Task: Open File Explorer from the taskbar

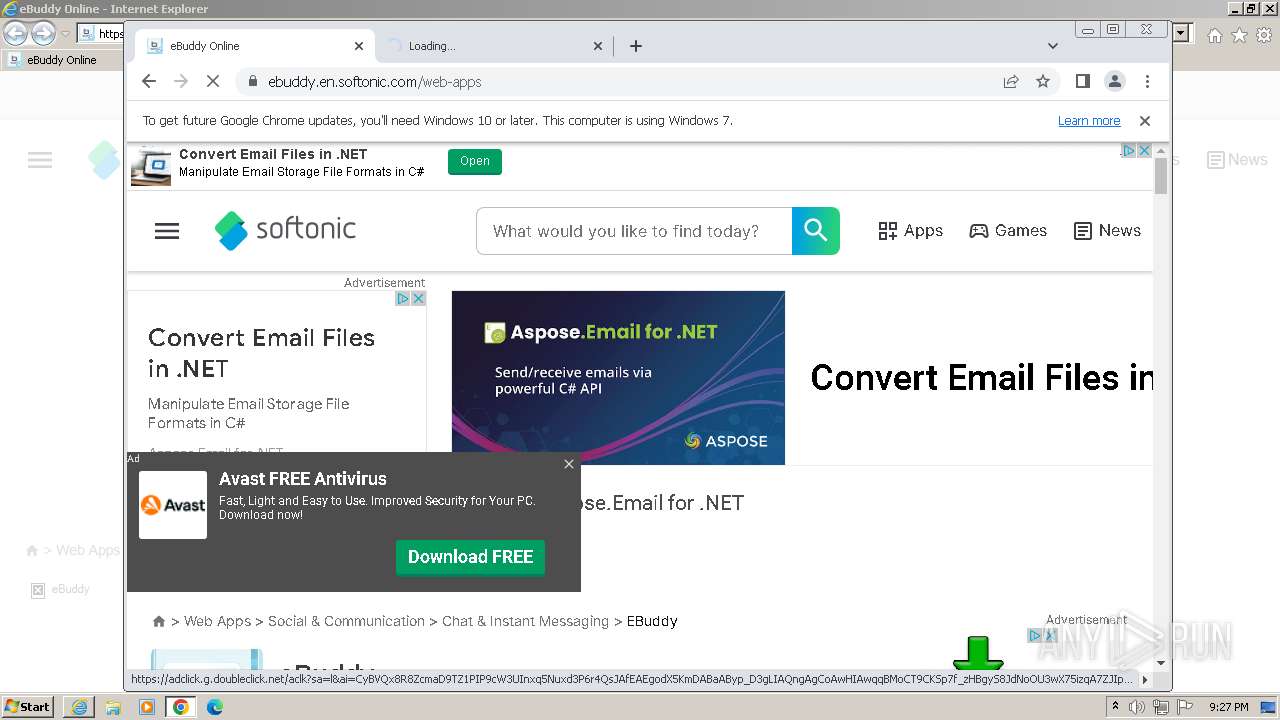Action: tap(113, 707)
